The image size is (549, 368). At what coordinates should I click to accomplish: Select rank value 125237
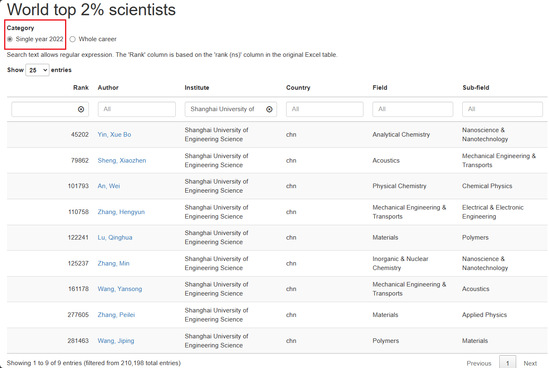[x=78, y=263]
